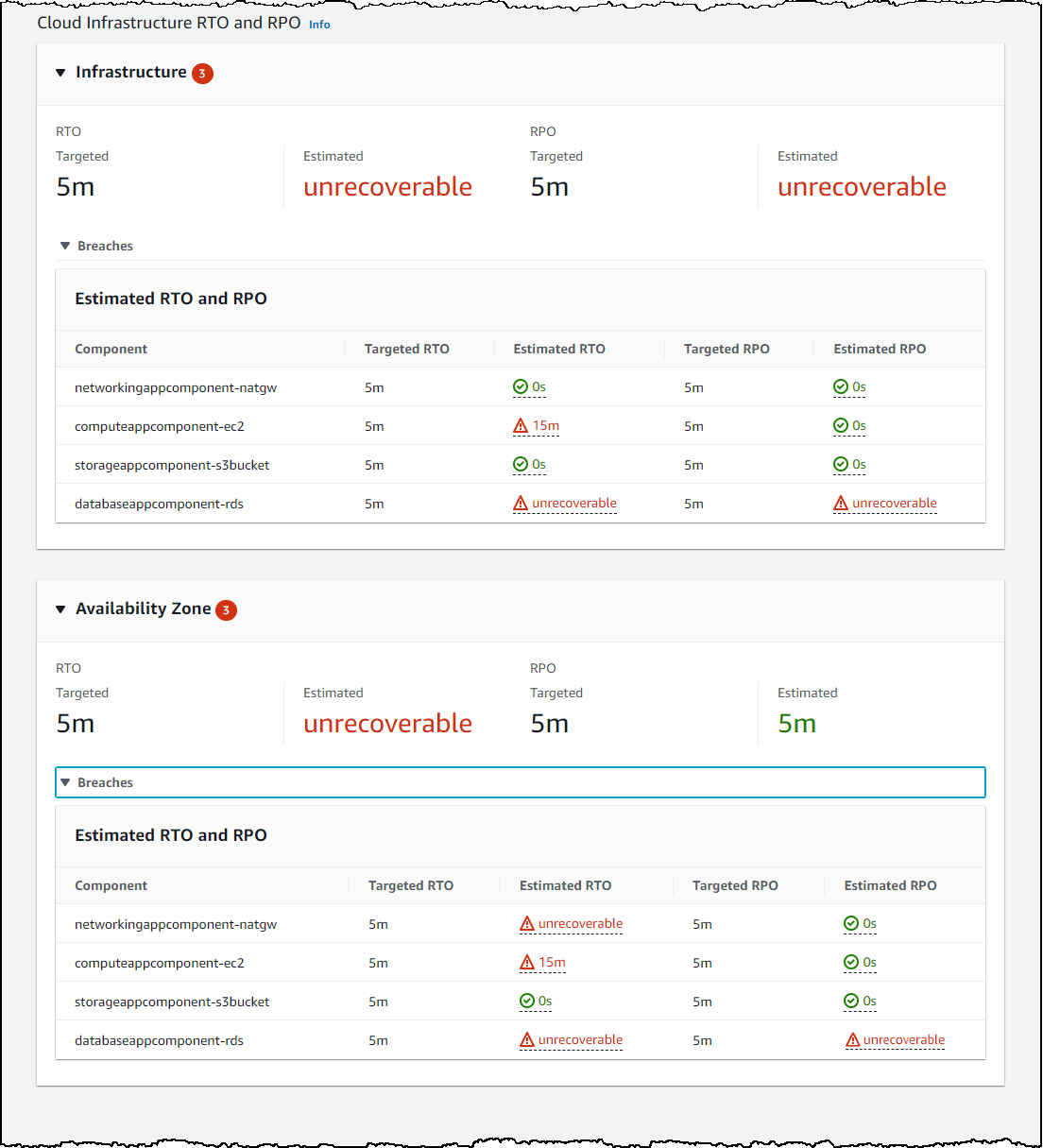The width and height of the screenshot is (1043, 1148).
Task: Click the green check icon beside networkingappcomponent-natgw Estimated RTO
Action: 520,386
